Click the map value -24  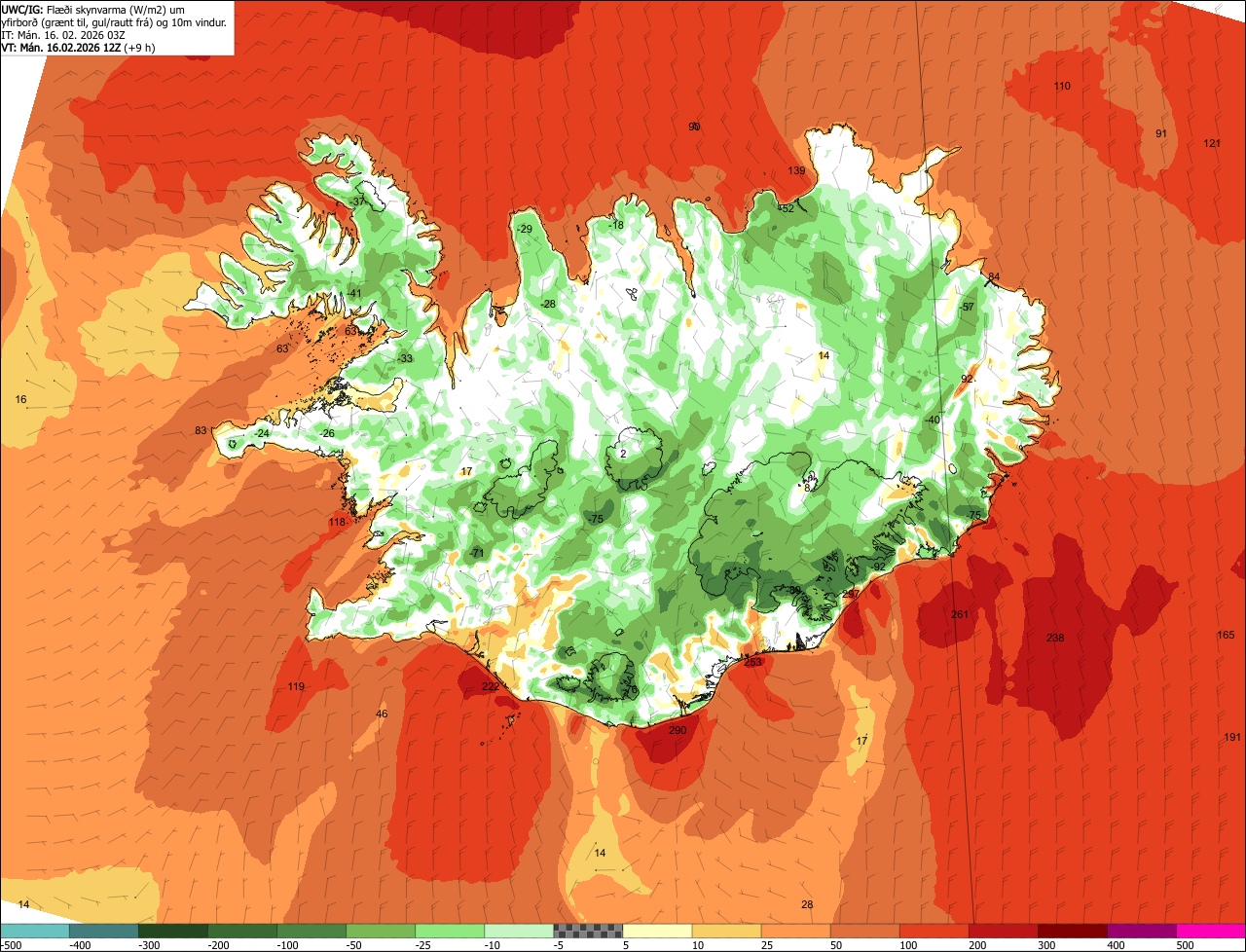[x=262, y=434]
